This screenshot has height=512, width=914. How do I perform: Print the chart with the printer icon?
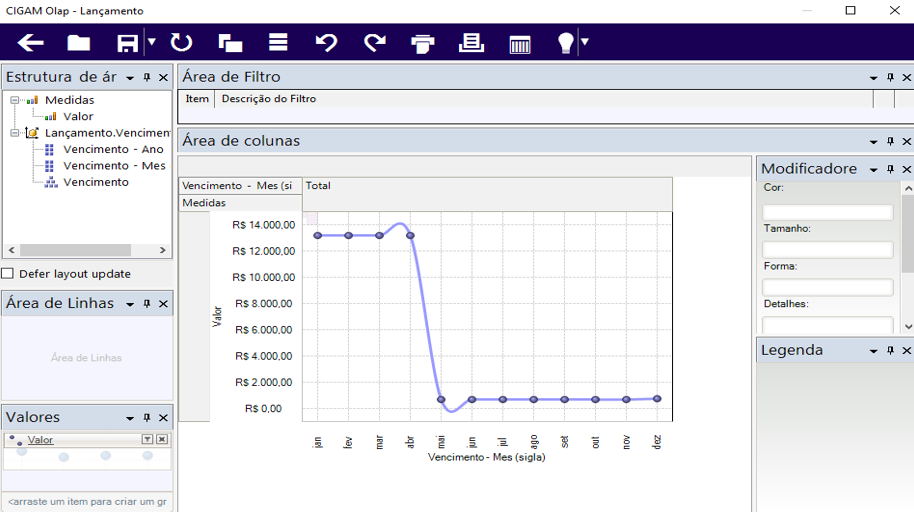pyautogui.click(x=423, y=44)
